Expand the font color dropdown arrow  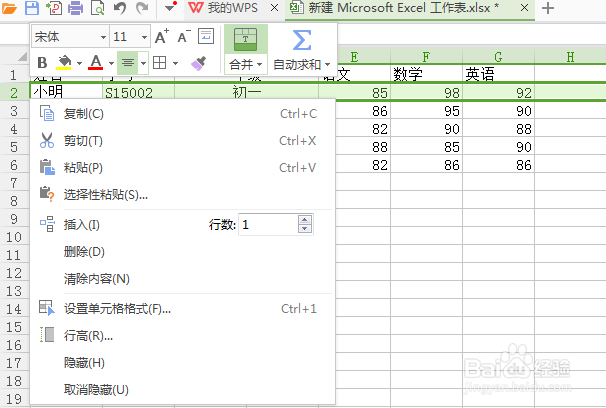(111, 63)
